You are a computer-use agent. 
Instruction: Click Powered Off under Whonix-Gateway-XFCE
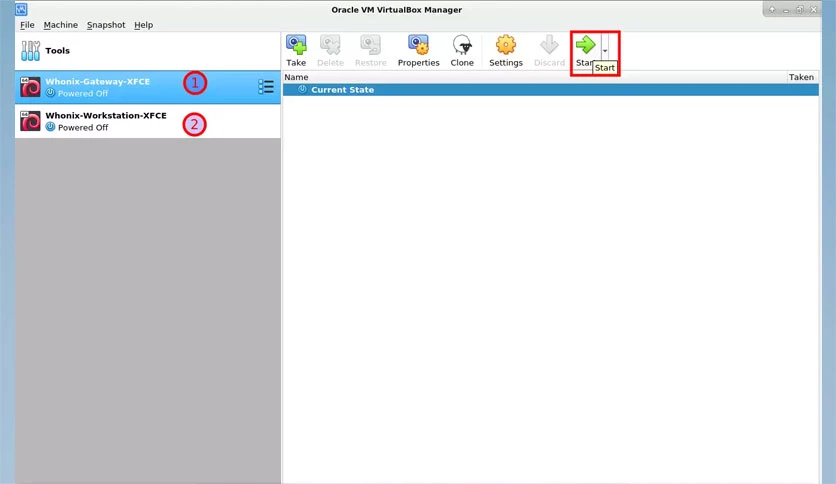click(83, 93)
